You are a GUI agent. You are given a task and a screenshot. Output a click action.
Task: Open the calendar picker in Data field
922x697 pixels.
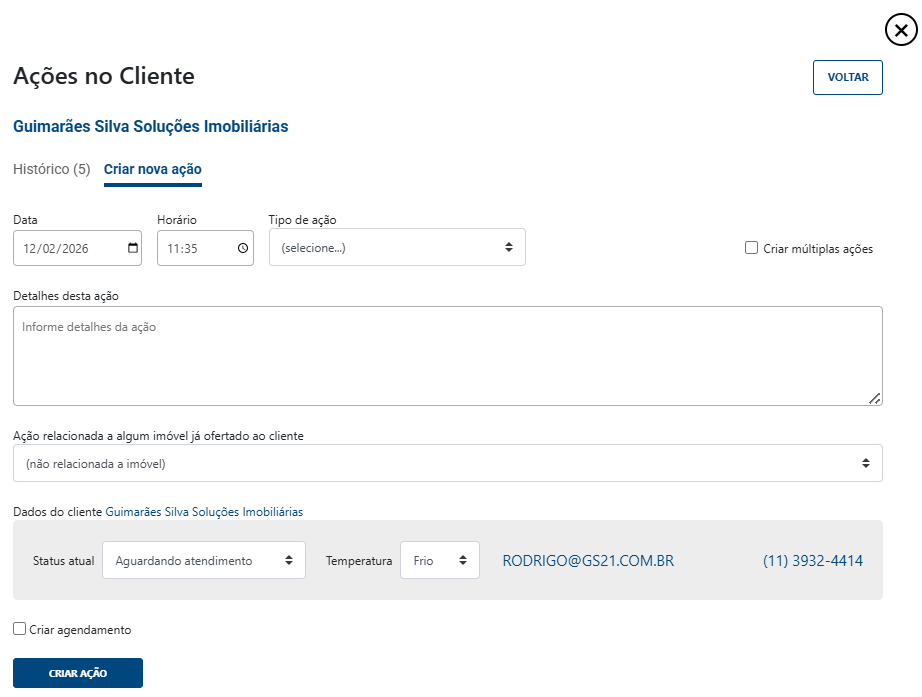[133, 248]
